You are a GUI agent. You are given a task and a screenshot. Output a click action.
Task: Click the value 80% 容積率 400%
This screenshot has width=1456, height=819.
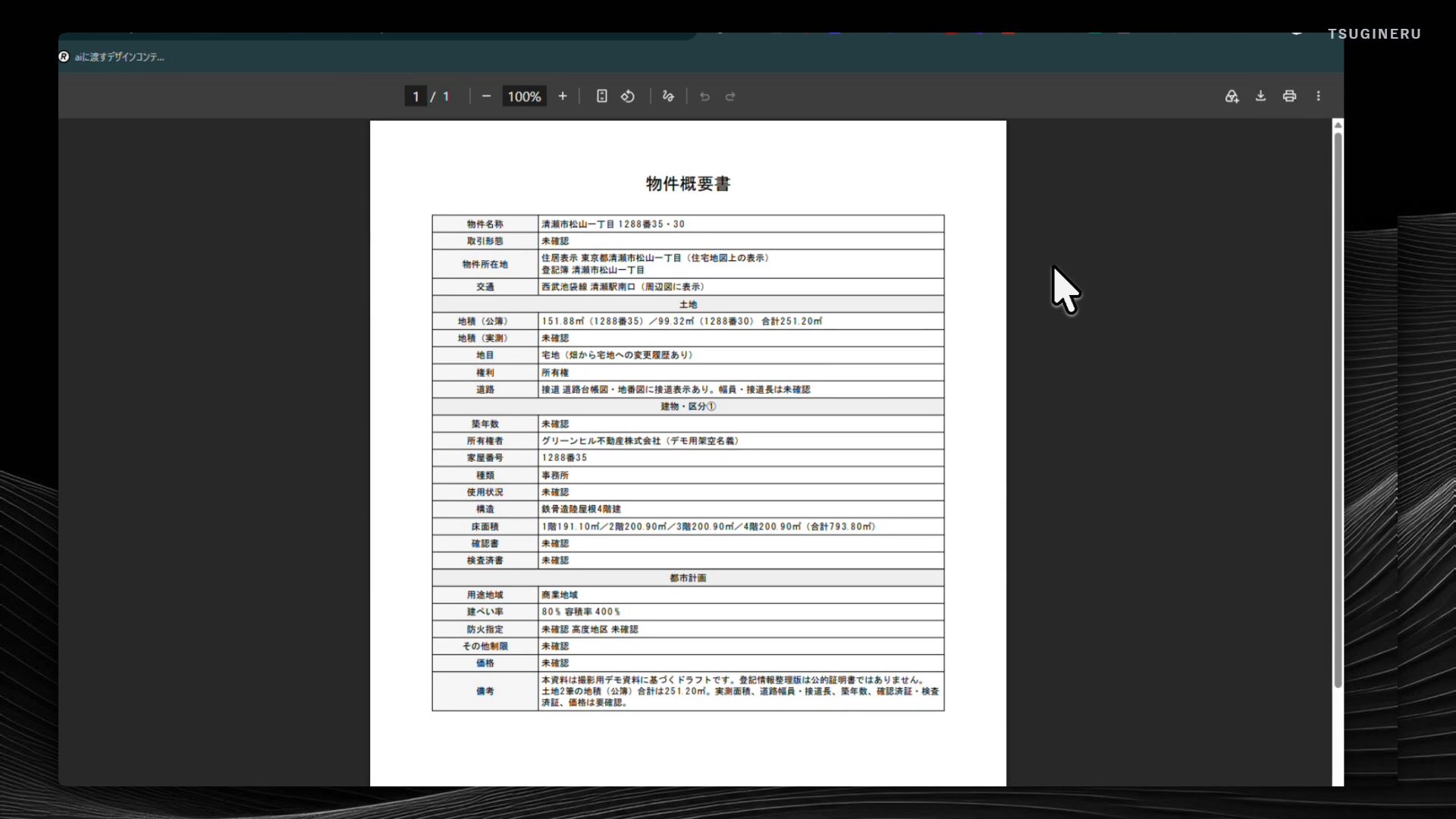click(x=581, y=612)
